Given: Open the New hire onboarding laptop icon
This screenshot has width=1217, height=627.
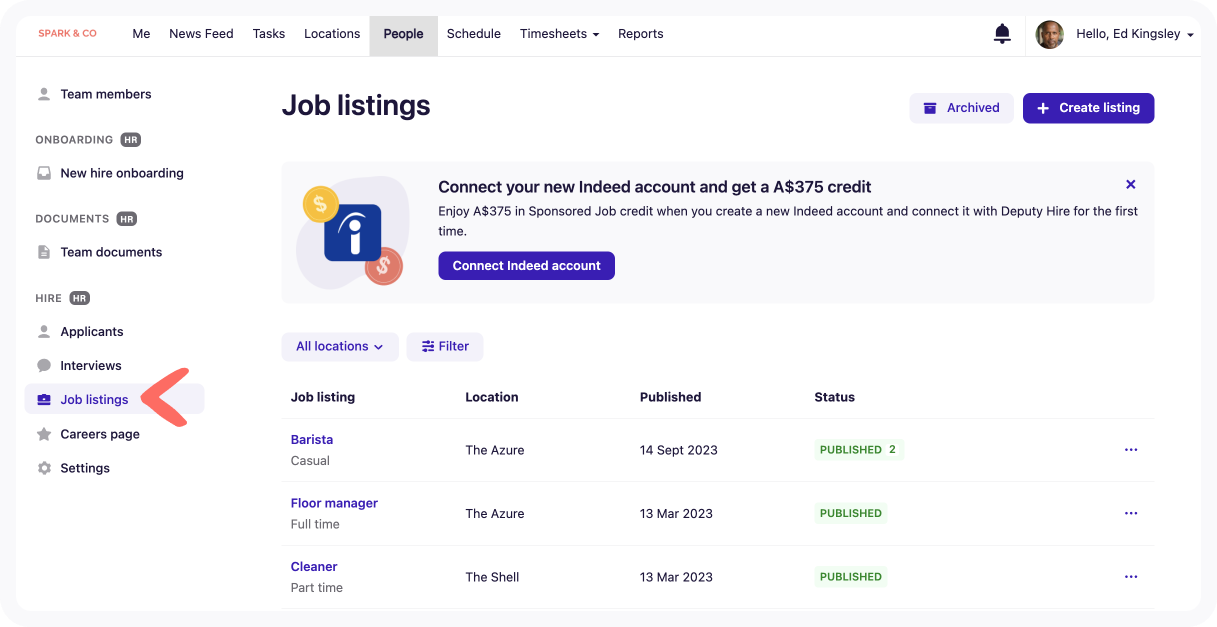Looking at the screenshot, I should (x=43, y=173).
